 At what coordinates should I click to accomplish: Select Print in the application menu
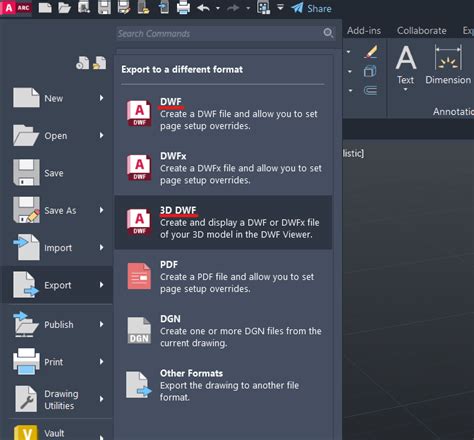[x=58, y=362]
